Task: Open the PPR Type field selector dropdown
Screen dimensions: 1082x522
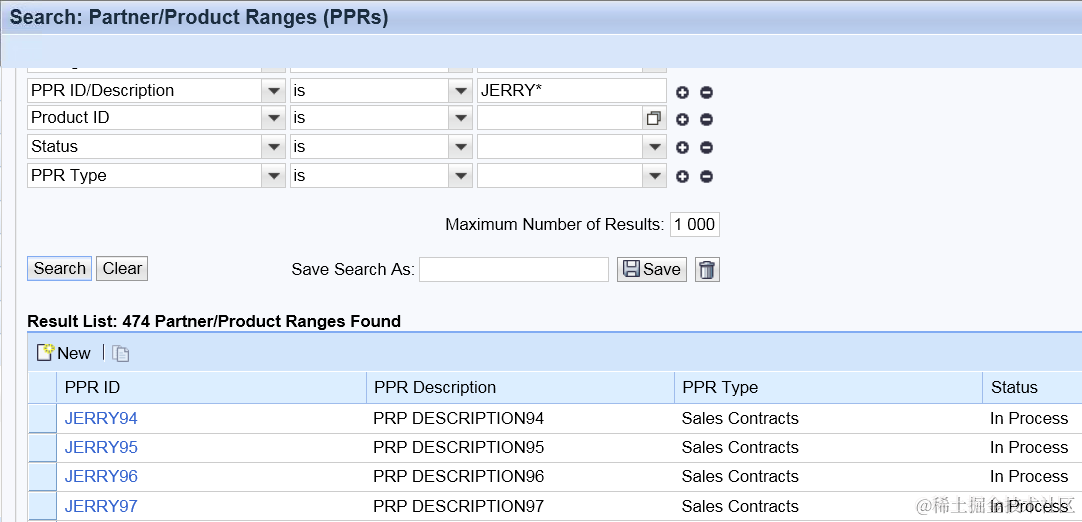Action: pyautogui.click(x=274, y=176)
